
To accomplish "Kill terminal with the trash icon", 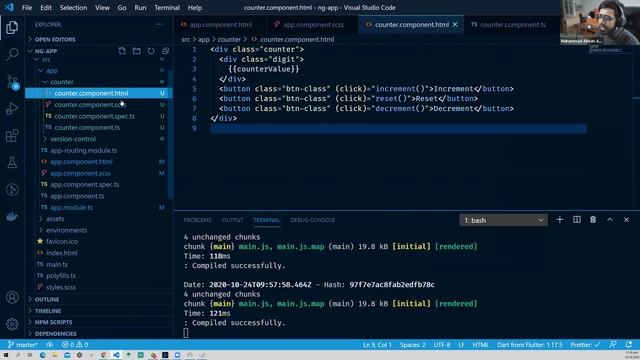I will coord(593,220).
